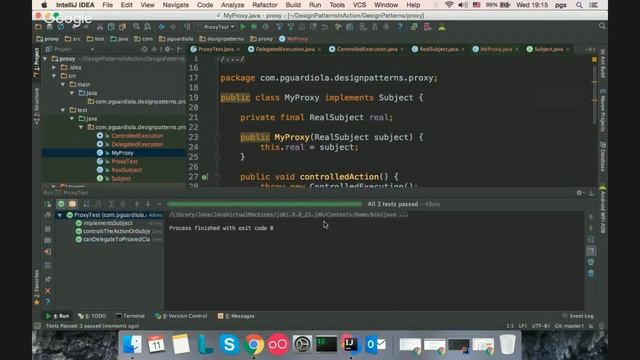Switch to Subject.java editor tab
Screen dimensions: 640x360
548,49
